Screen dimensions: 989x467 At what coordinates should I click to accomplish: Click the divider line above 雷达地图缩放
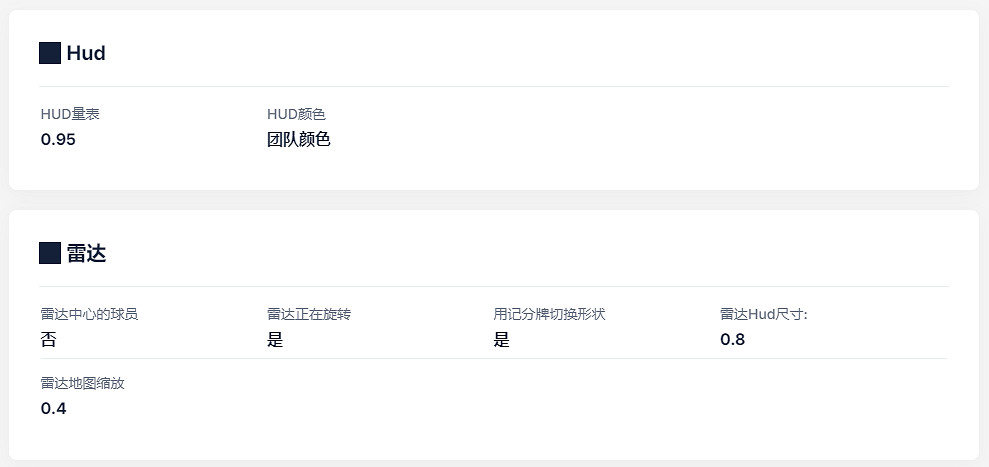pos(494,358)
